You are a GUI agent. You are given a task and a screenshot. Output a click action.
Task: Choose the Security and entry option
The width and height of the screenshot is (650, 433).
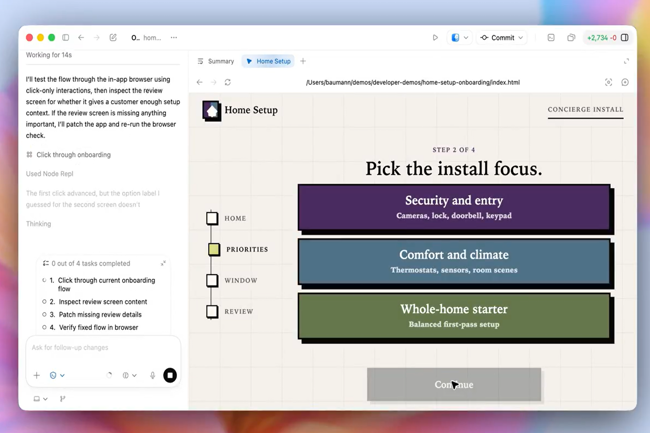453,207
